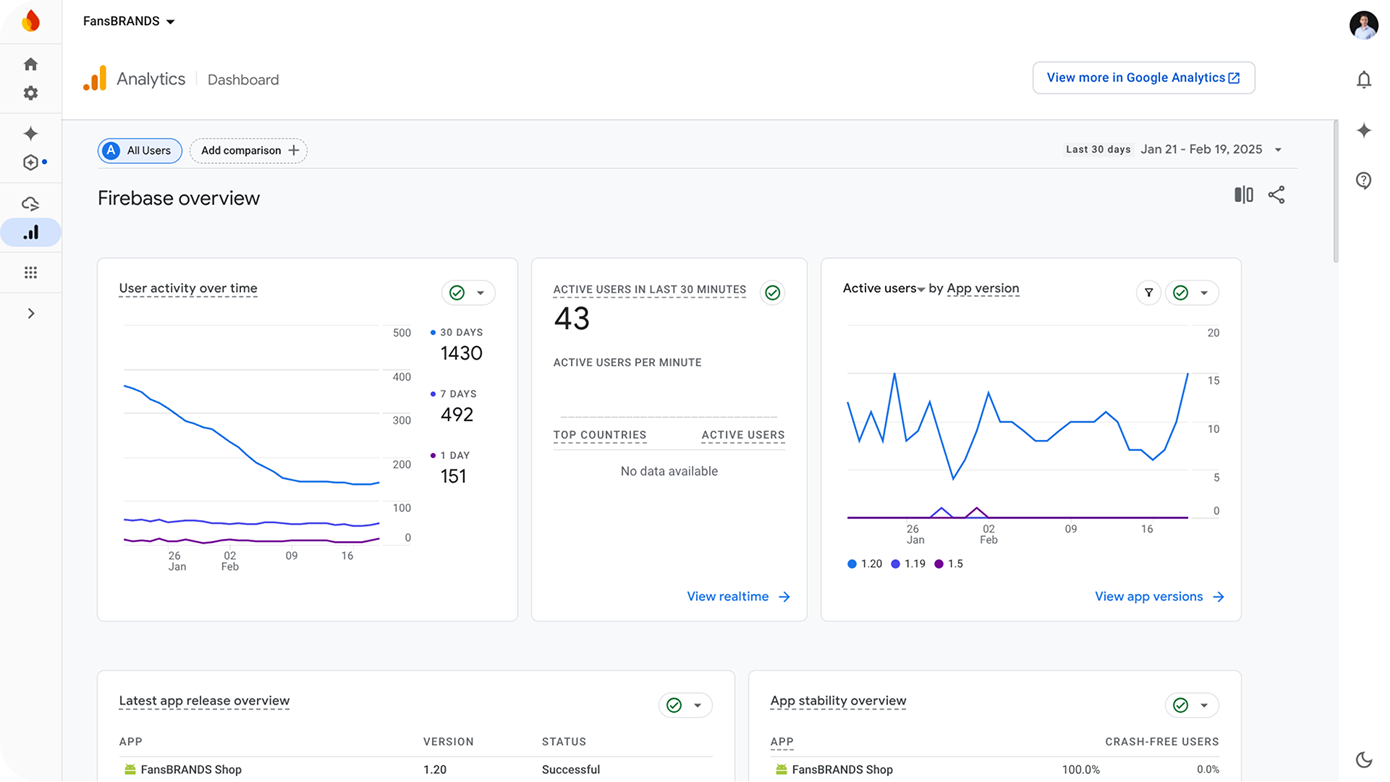Click the filter icon on App version card
Image resolution: width=1390 pixels, height=782 pixels.
(x=1149, y=293)
